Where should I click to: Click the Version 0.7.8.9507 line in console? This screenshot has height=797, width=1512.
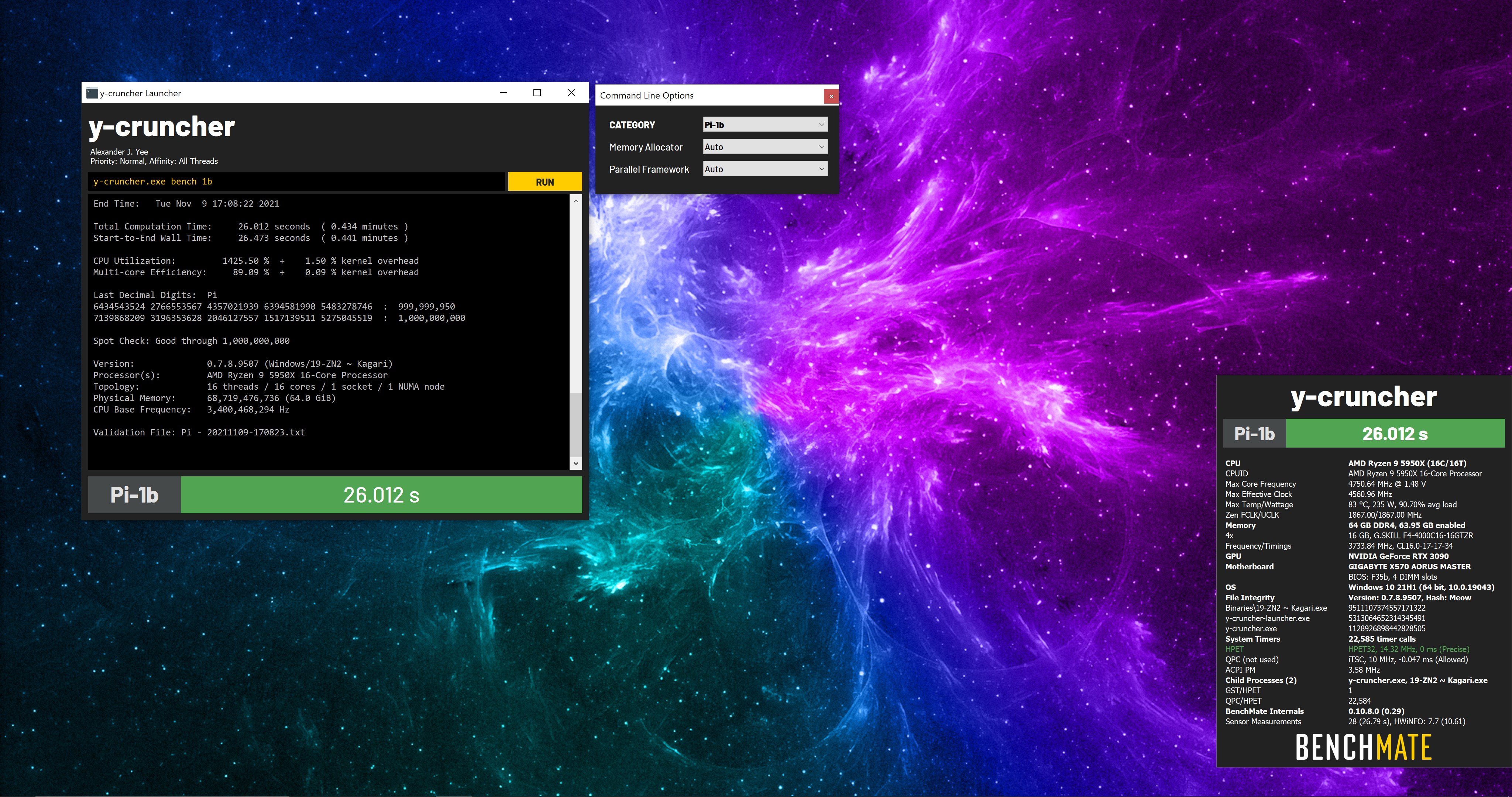243,364
